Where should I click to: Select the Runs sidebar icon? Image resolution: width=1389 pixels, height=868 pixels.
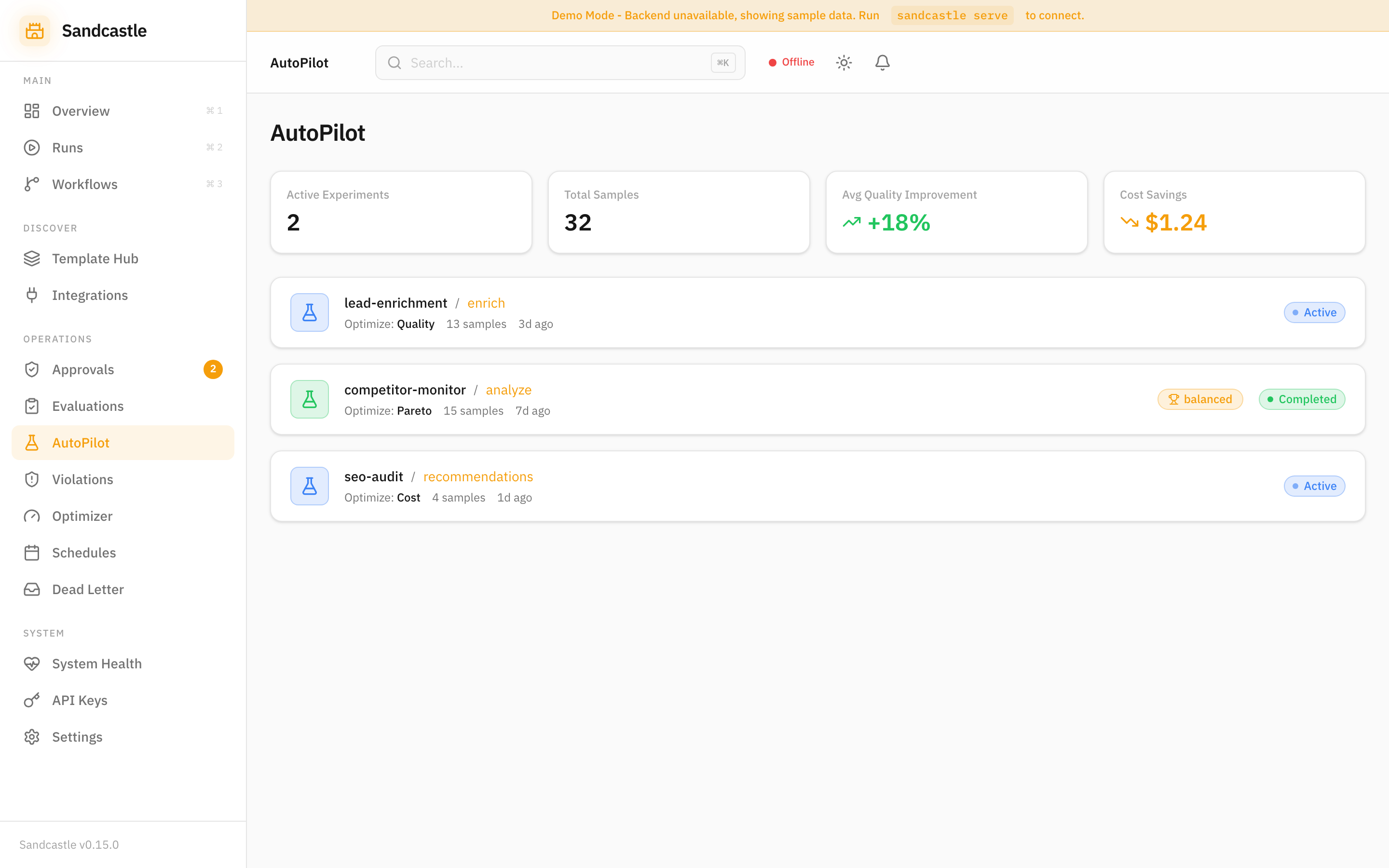(31, 148)
